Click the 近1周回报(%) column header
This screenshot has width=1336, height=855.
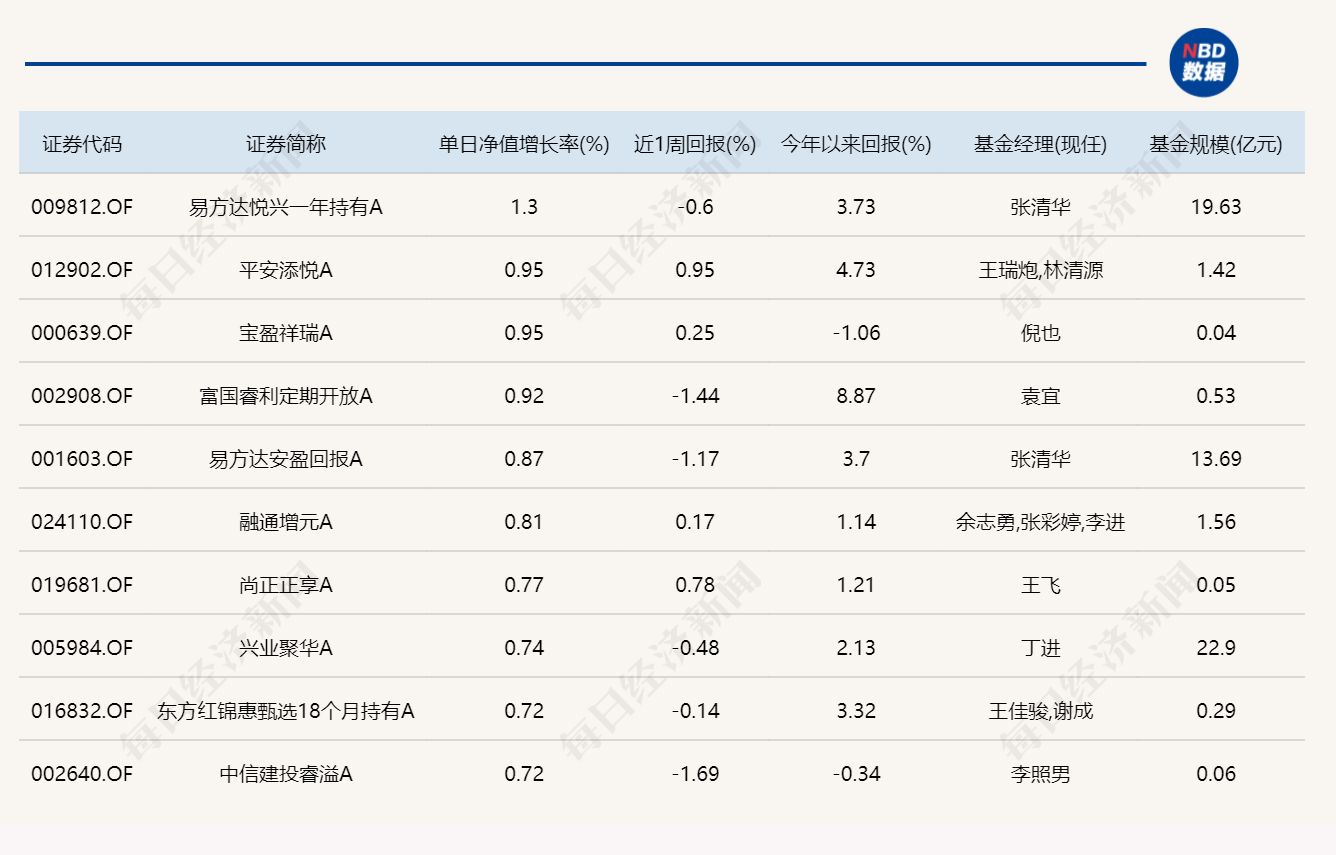pos(695,144)
